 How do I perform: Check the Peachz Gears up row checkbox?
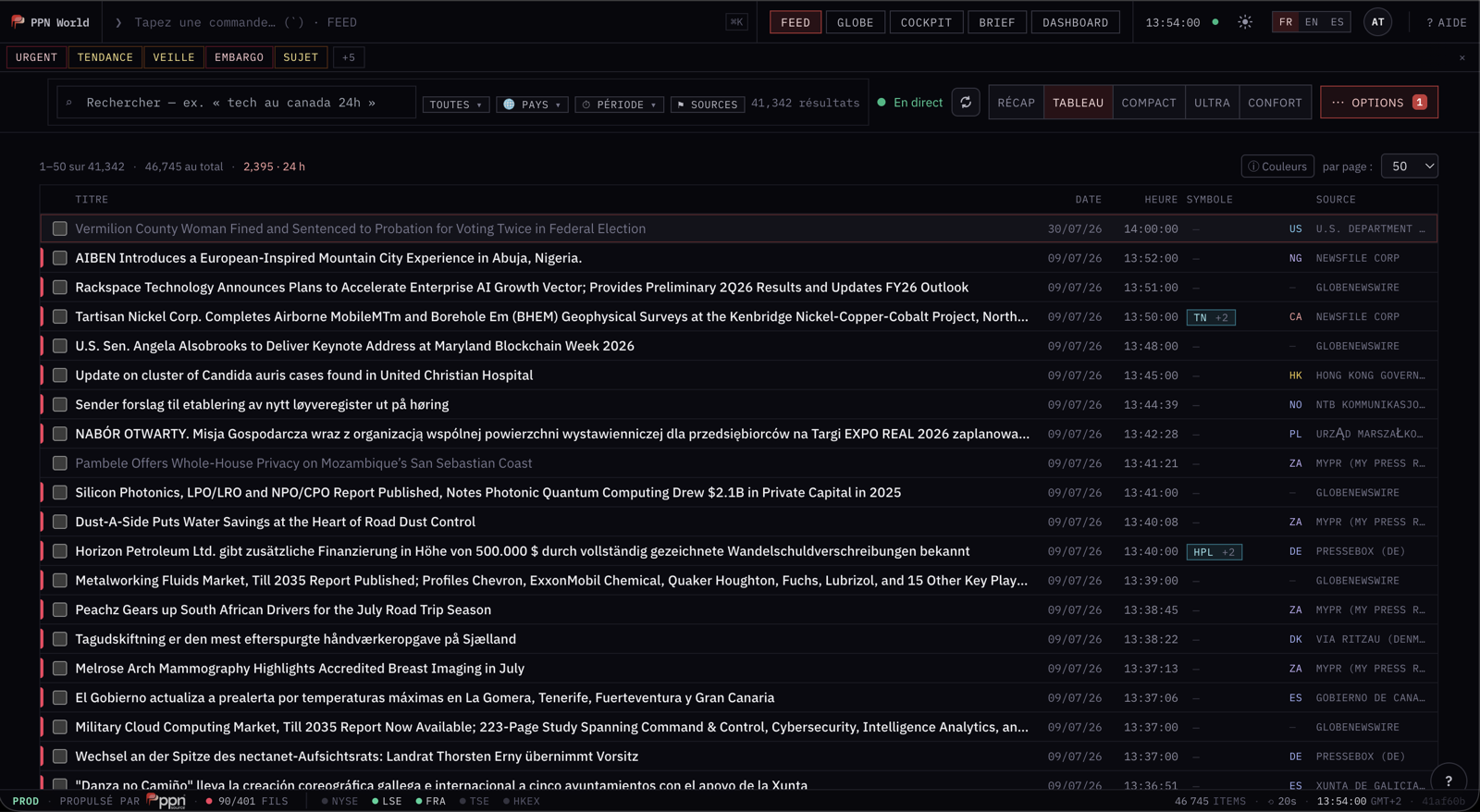[x=60, y=610]
